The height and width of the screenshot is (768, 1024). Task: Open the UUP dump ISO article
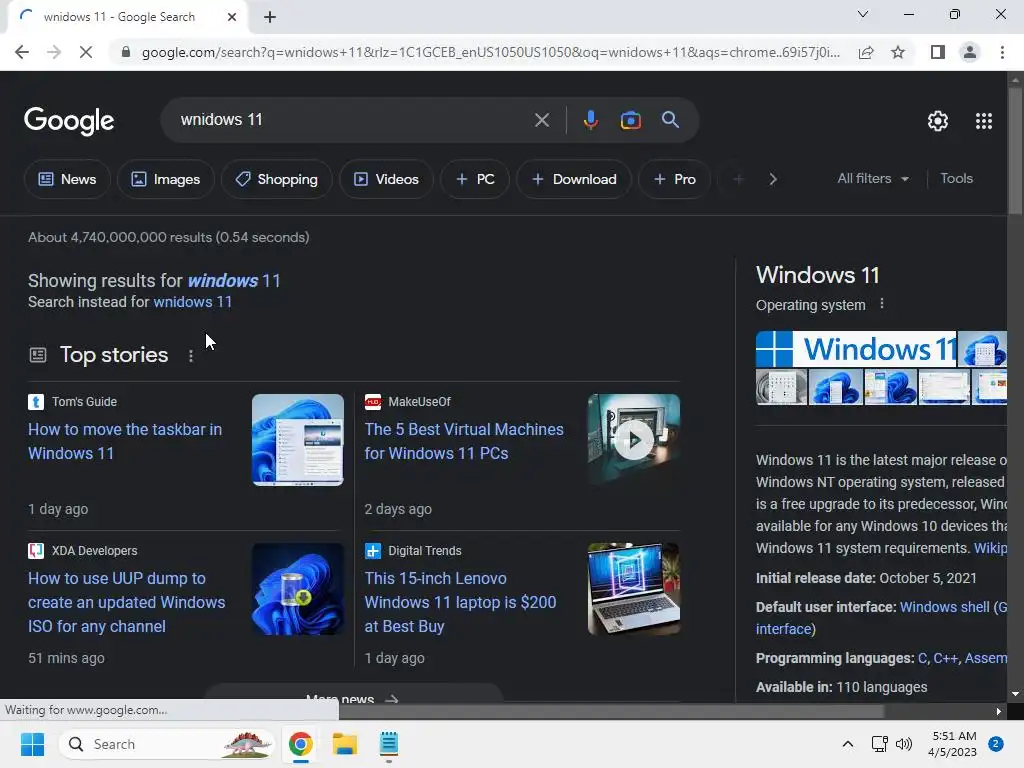pyautogui.click(x=127, y=602)
